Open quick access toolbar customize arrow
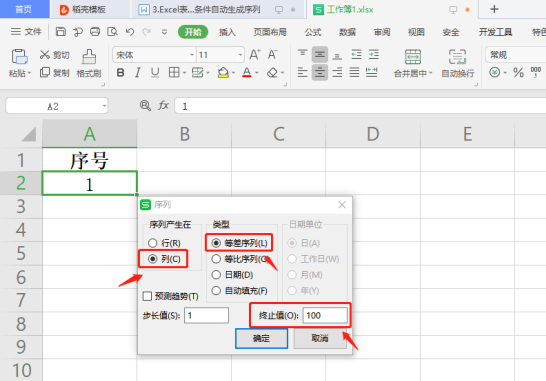Image resolution: width=546 pixels, height=381 pixels. (164, 32)
